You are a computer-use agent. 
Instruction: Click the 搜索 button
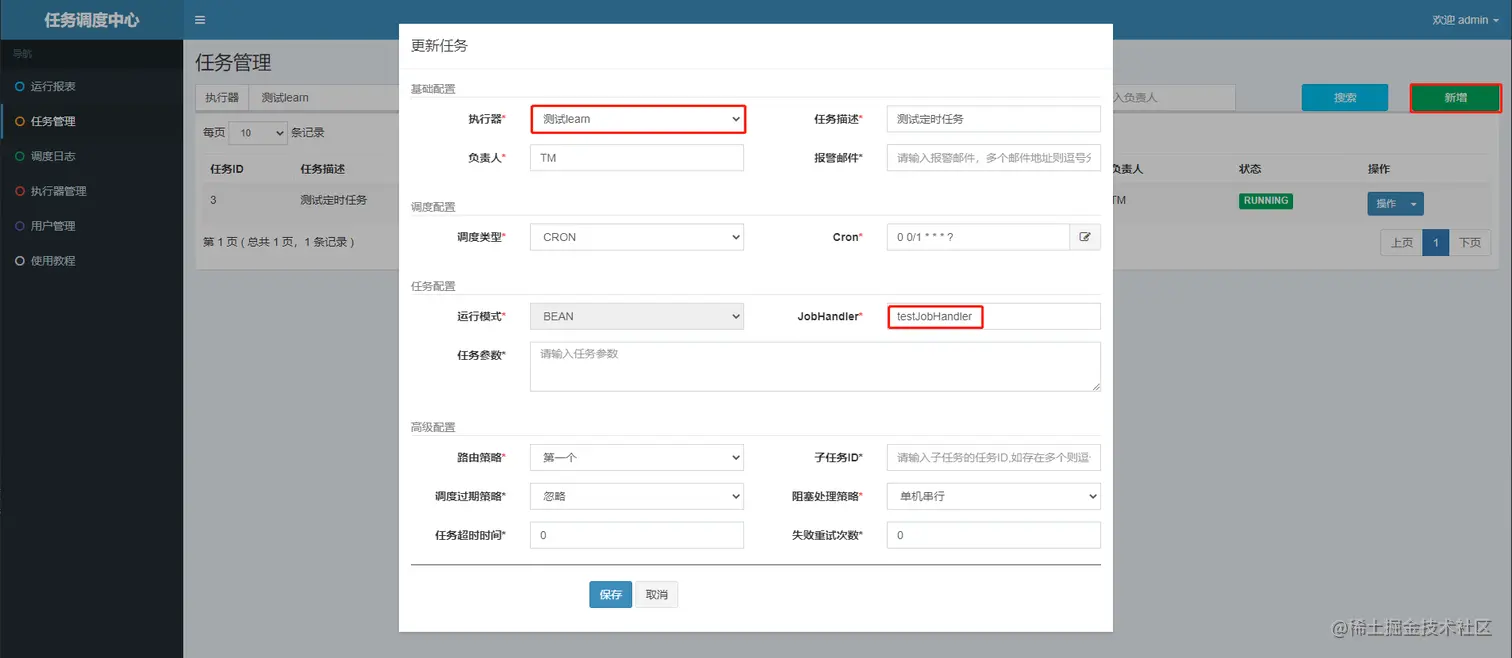click(x=1345, y=97)
